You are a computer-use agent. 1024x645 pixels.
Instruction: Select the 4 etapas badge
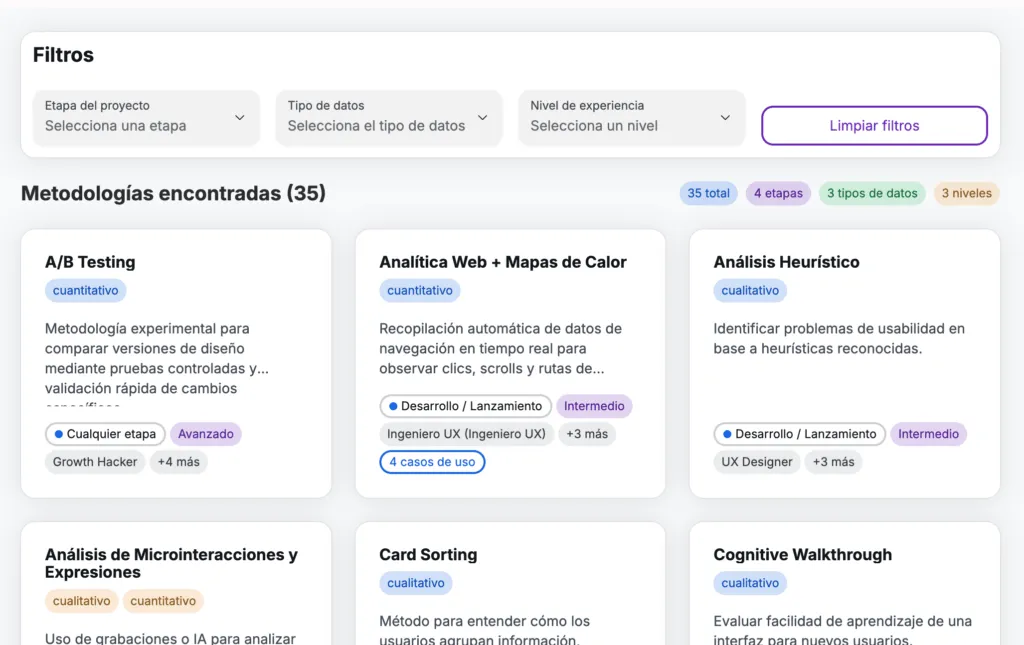778,194
